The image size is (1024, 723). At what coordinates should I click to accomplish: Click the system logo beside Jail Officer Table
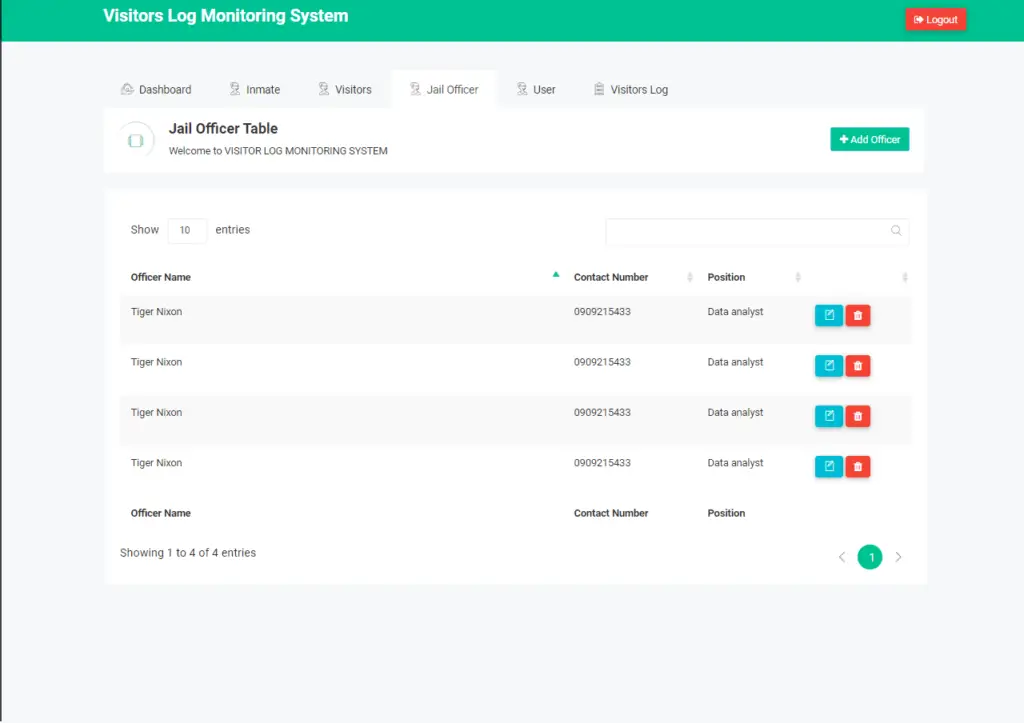[x=136, y=138]
